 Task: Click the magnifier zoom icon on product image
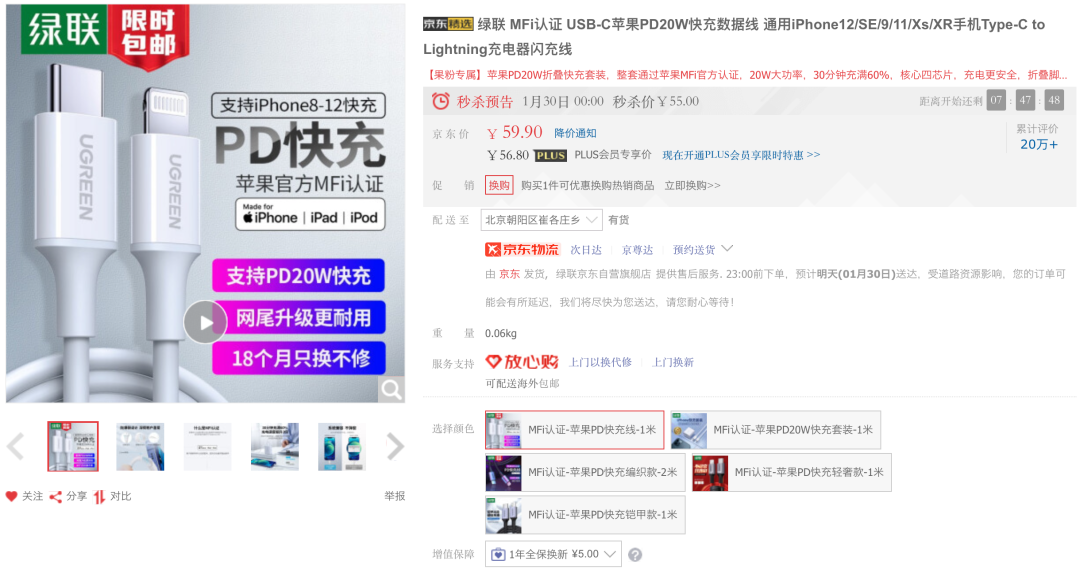click(391, 390)
